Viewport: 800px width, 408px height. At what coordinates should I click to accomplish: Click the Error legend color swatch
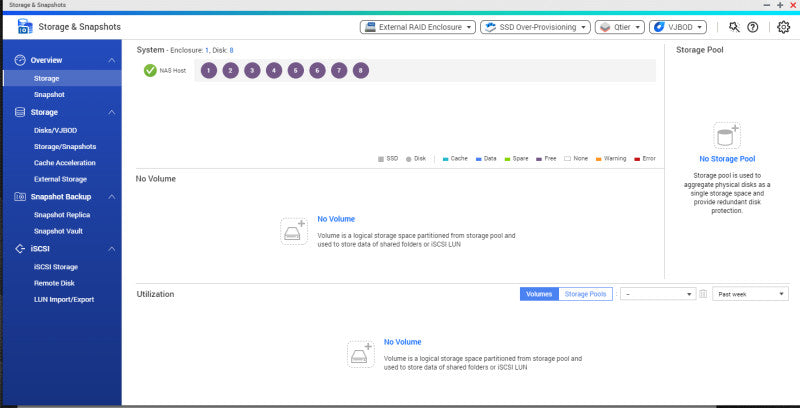tap(637, 159)
